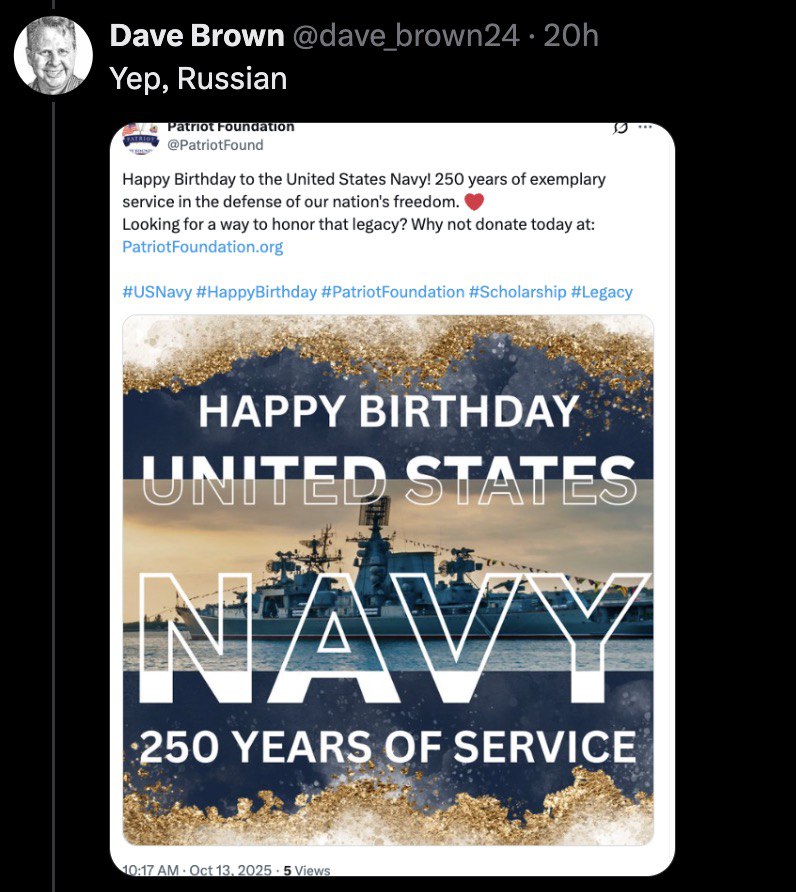Click the #Scholarship hashtag
The image size is (796, 892).
517,292
